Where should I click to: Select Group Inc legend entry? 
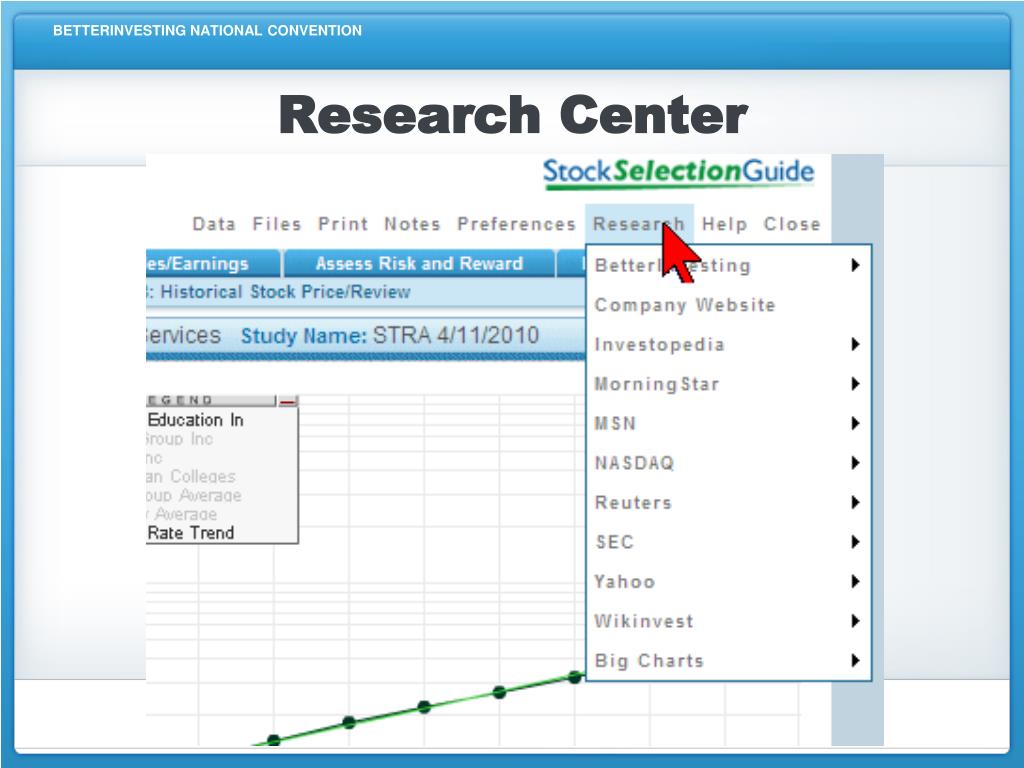tap(180, 439)
